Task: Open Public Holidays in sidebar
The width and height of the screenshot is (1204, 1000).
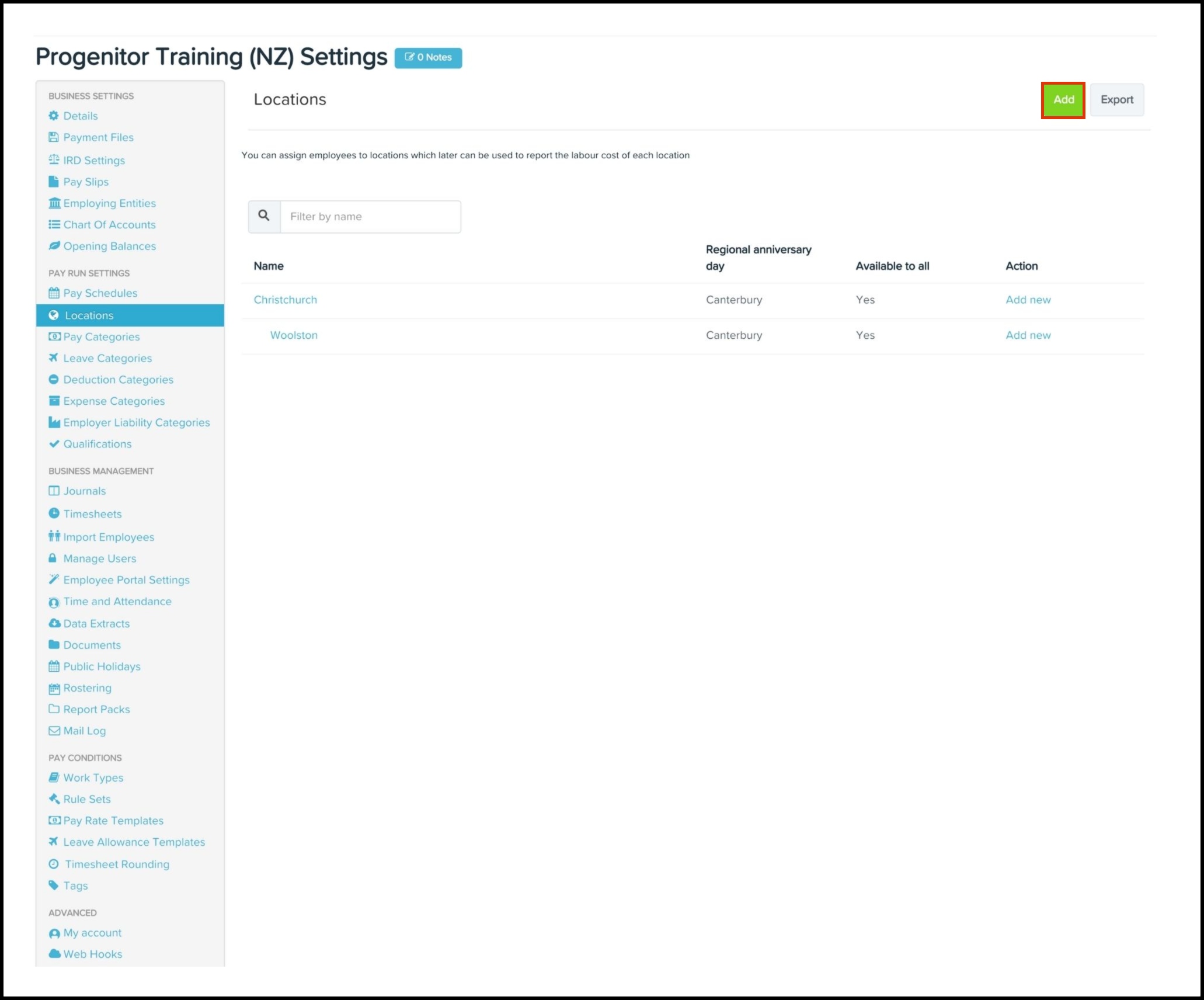Action: pyautogui.click(x=102, y=666)
